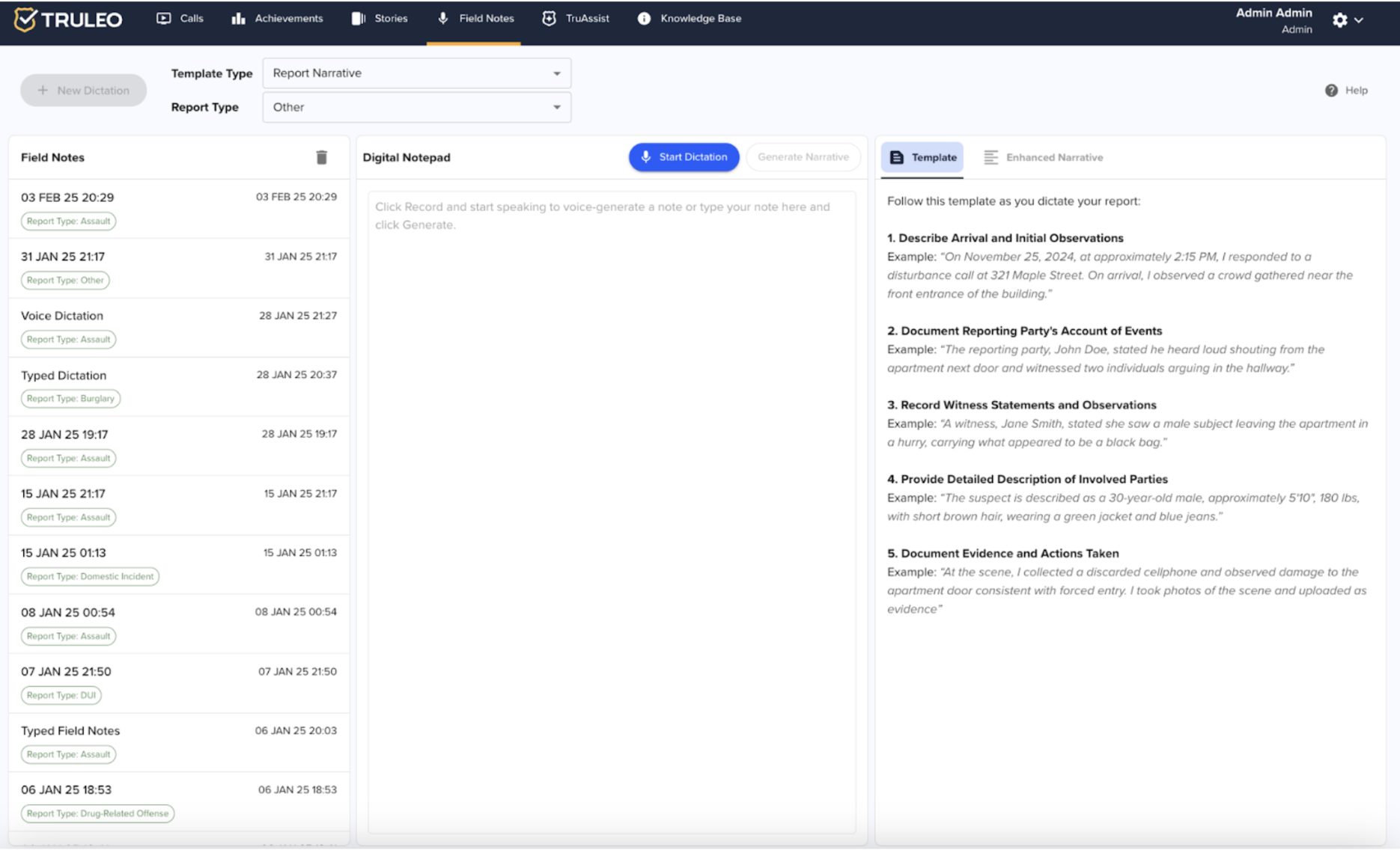The height and width of the screenshot is (856, 1400).
Task: Open the Voice Dictation note
Action: (179, 327)
